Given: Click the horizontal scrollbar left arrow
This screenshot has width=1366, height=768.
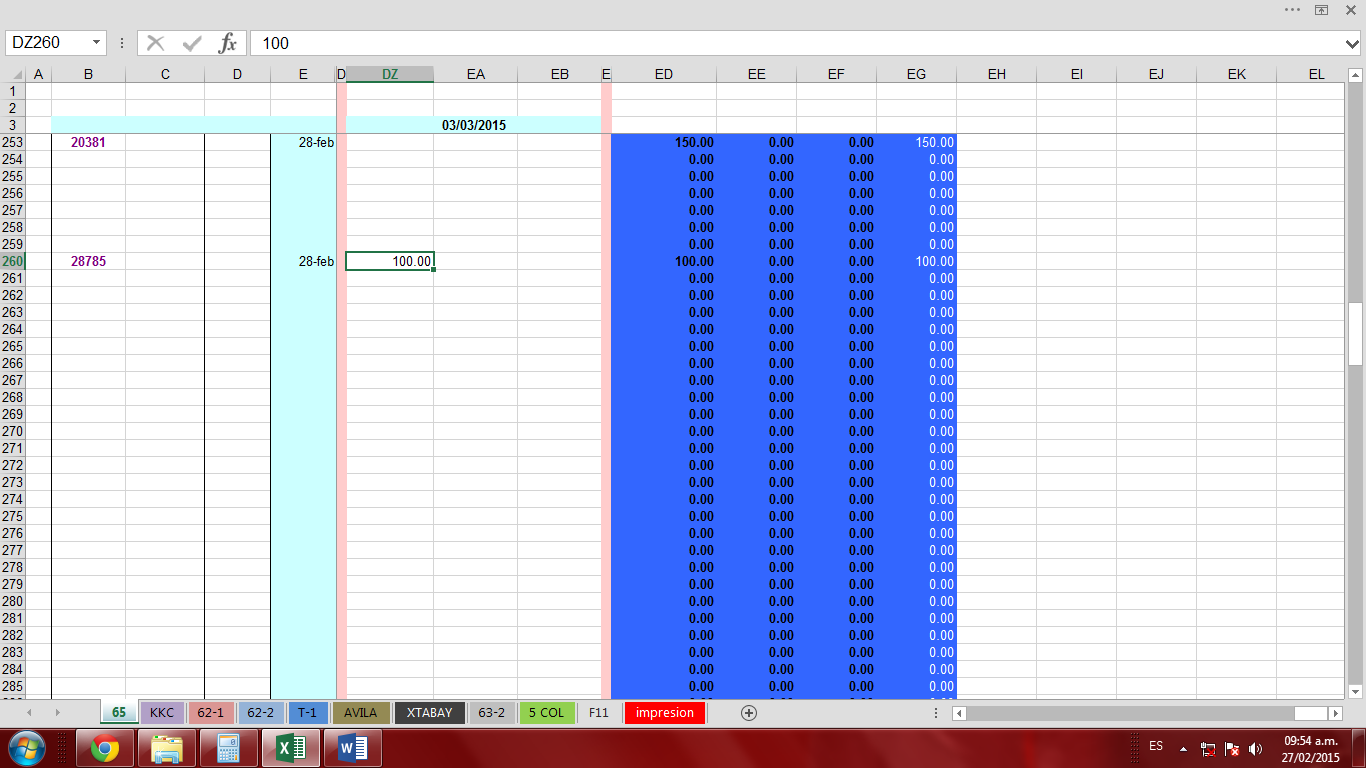Looking at the screenshot, I should (959, 713).
